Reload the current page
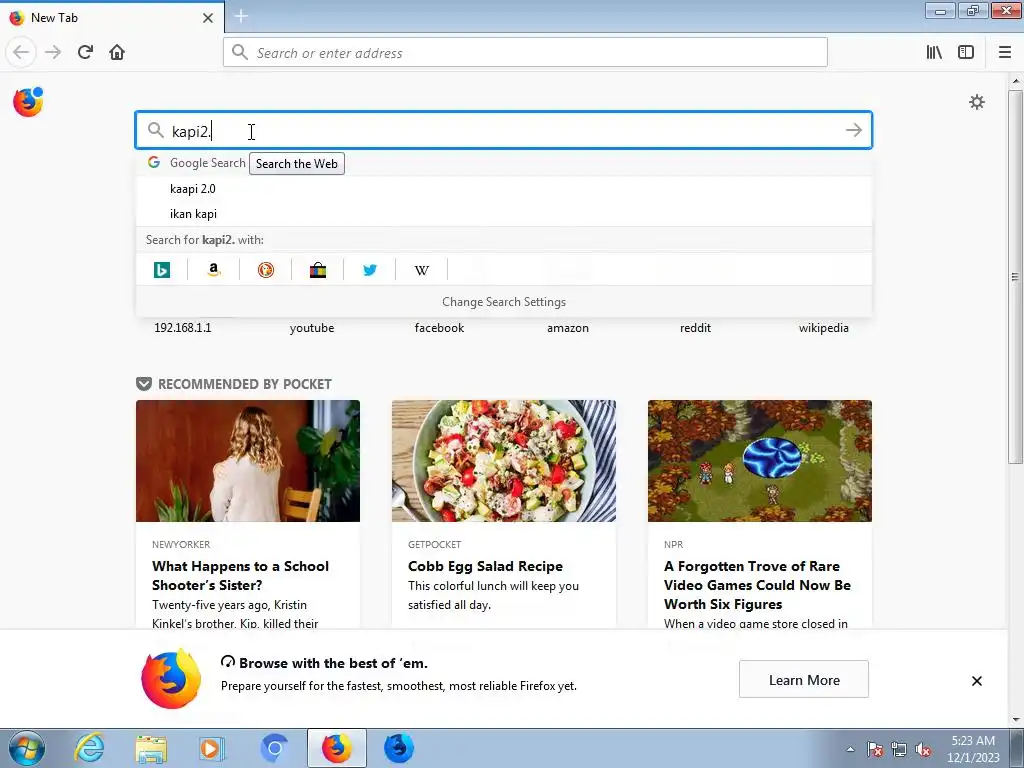This screenshot has height=768, width=1024. [x=85, y=52]
